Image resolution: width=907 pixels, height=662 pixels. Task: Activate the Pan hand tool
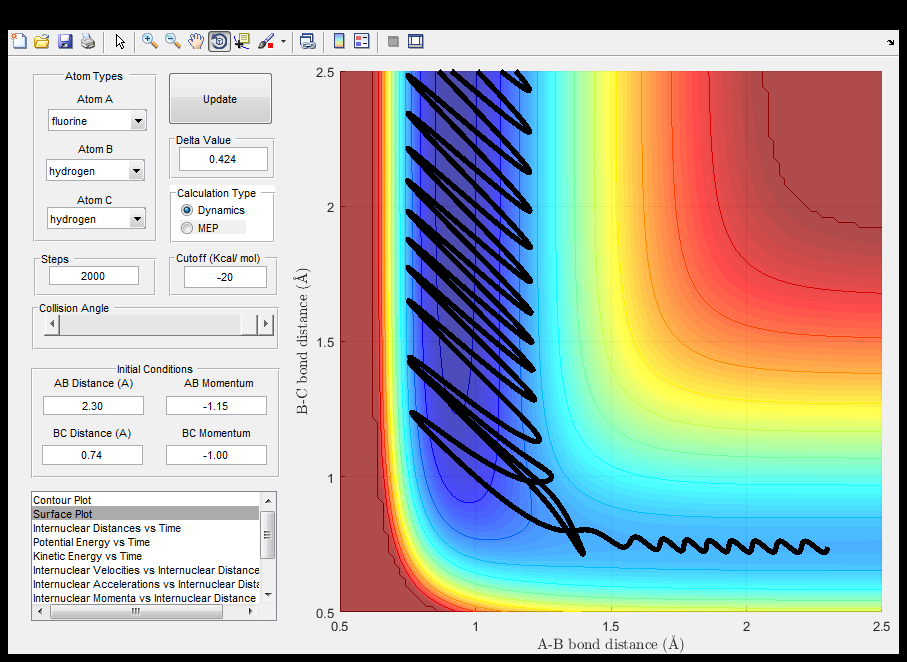tap(196, 41)
